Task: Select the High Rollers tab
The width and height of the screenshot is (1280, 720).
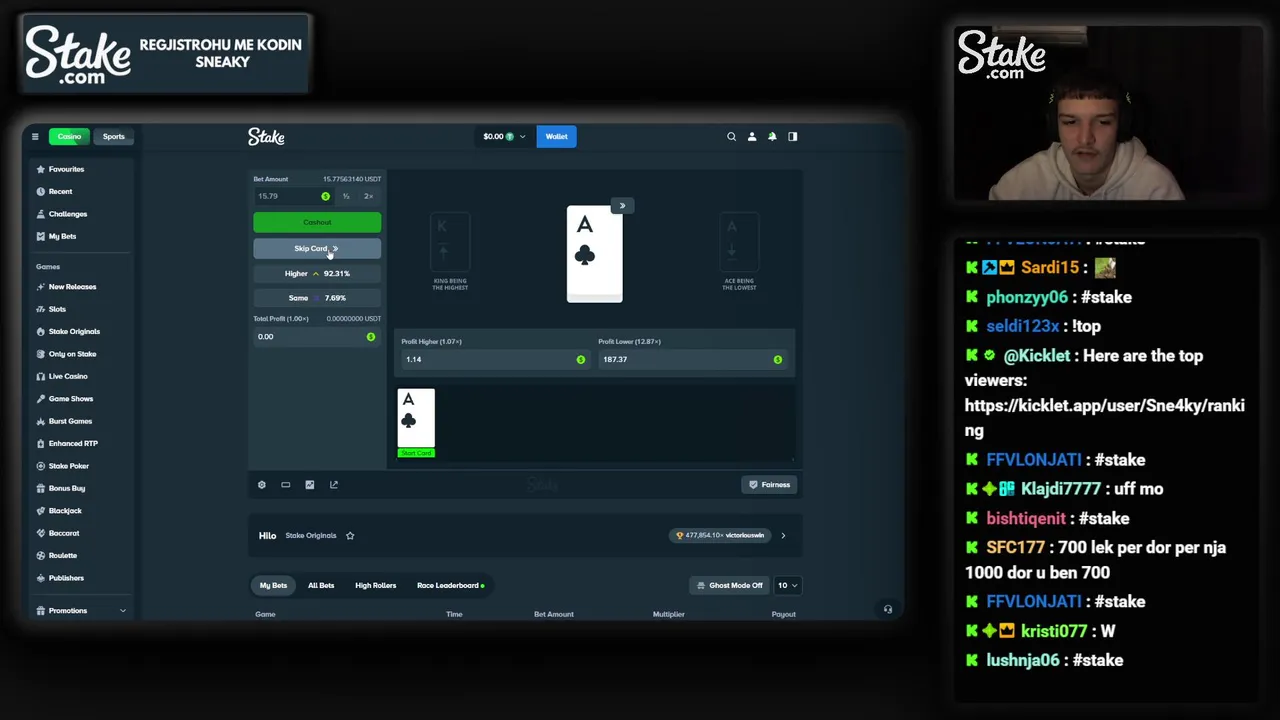Action: 375,585
